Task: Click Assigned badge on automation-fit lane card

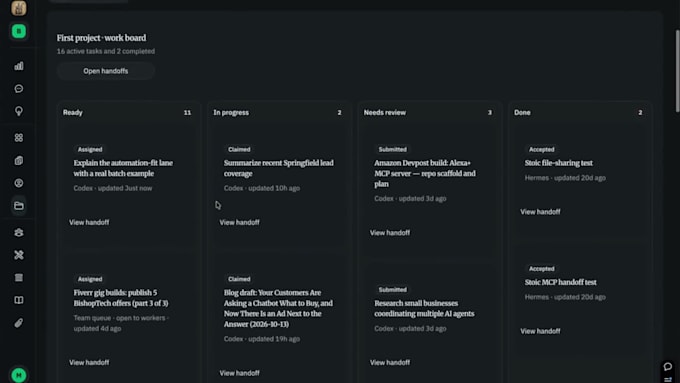Action: (90, 149)
